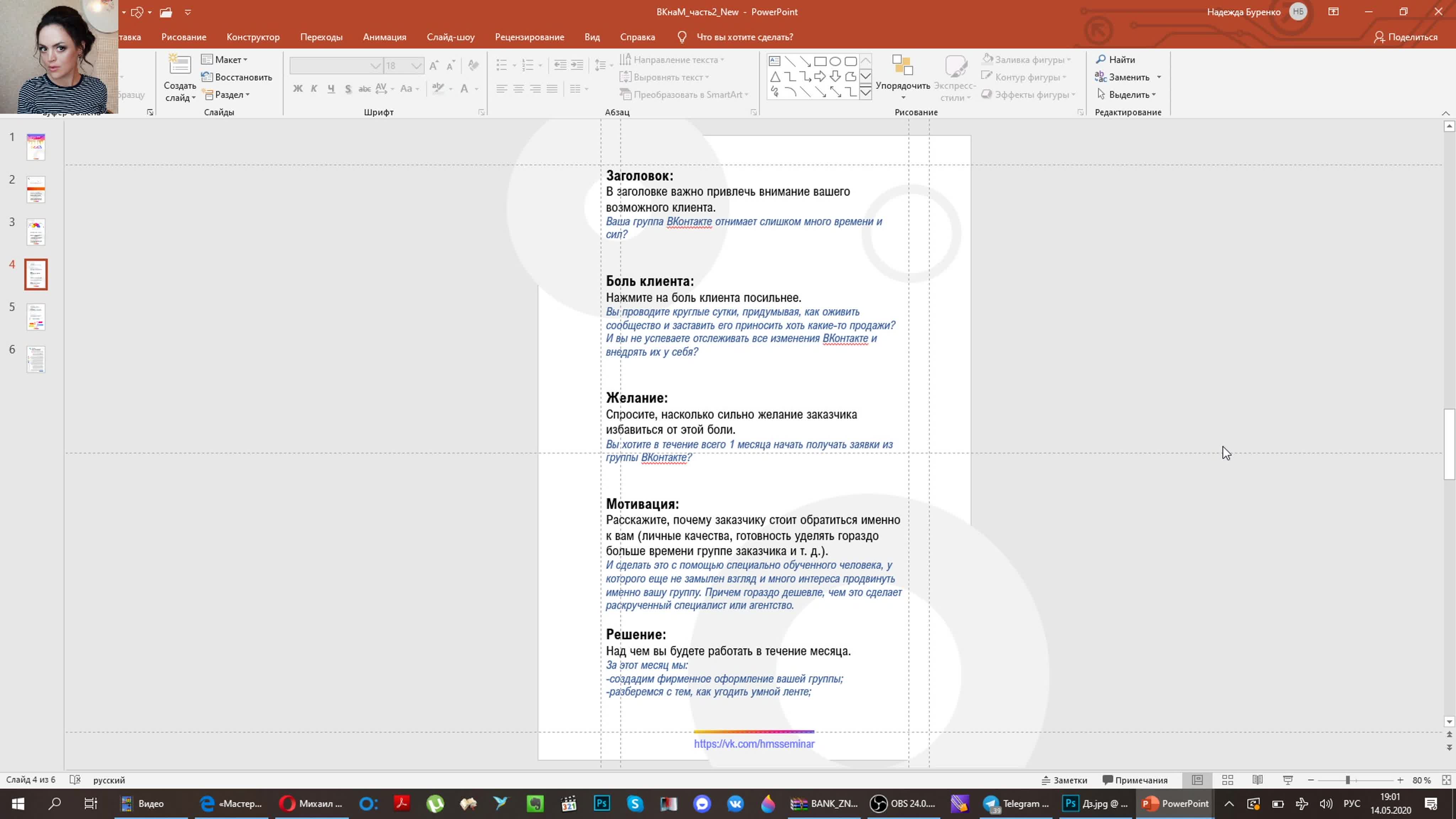
Task: Open the Вид tab
Action: click(x=592, y=37)
